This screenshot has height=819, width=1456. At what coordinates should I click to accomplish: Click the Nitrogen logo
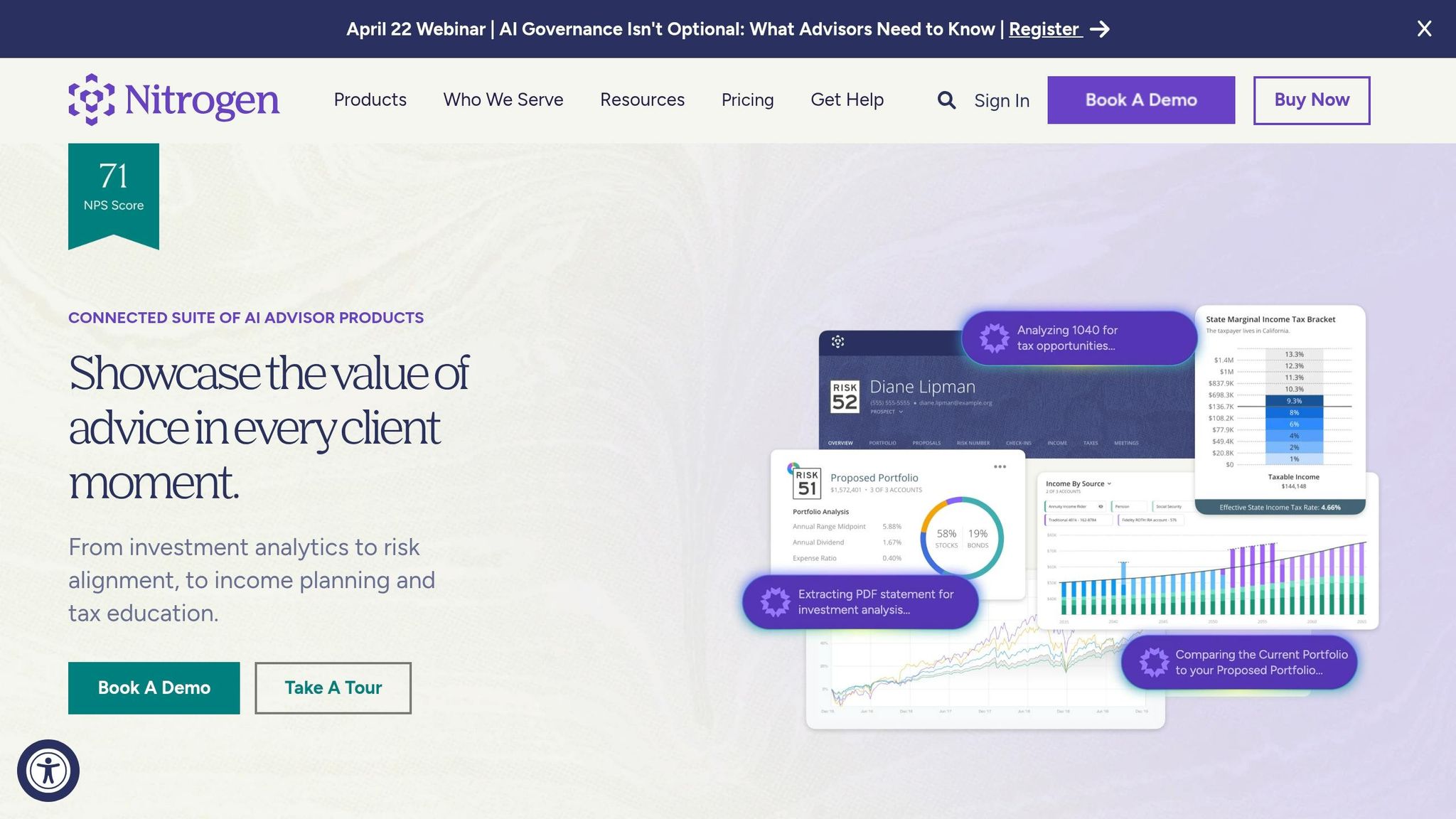[174, 100]
